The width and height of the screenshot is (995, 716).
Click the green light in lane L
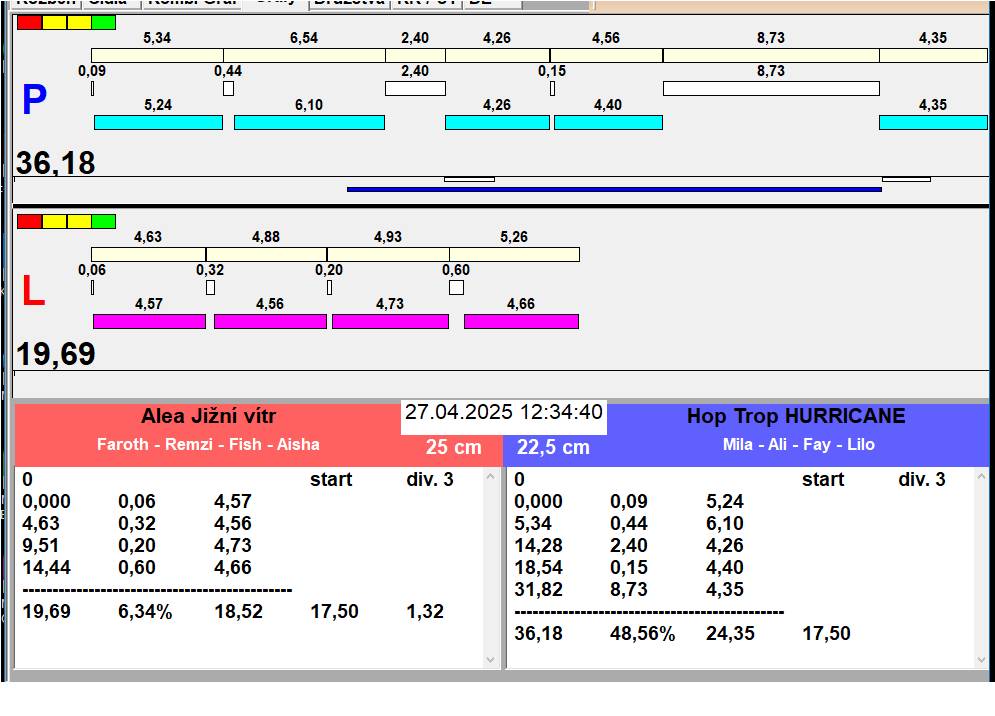coord(103,222)
